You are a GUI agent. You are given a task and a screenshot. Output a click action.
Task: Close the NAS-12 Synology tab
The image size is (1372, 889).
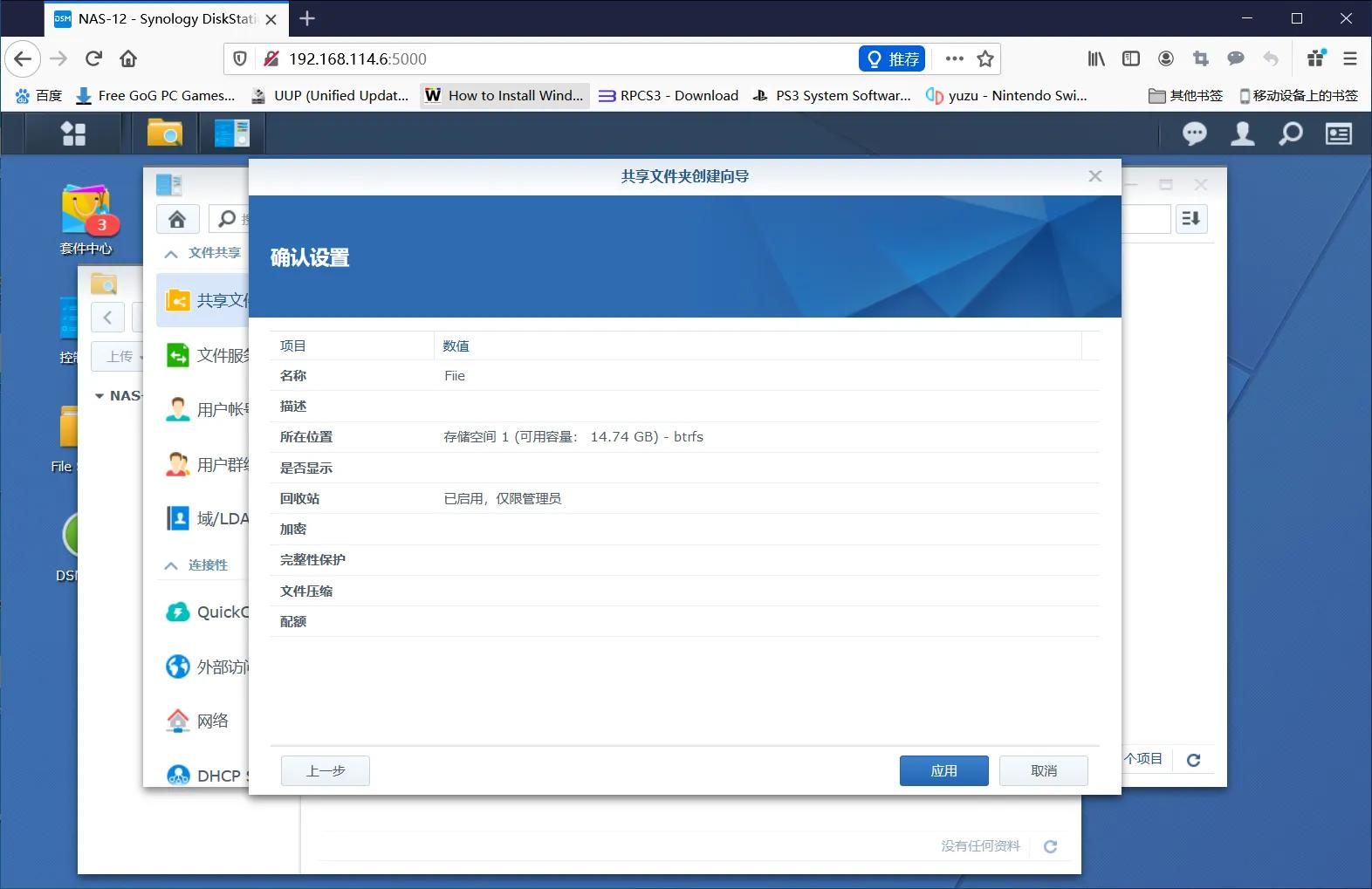[x=271, y=19]
